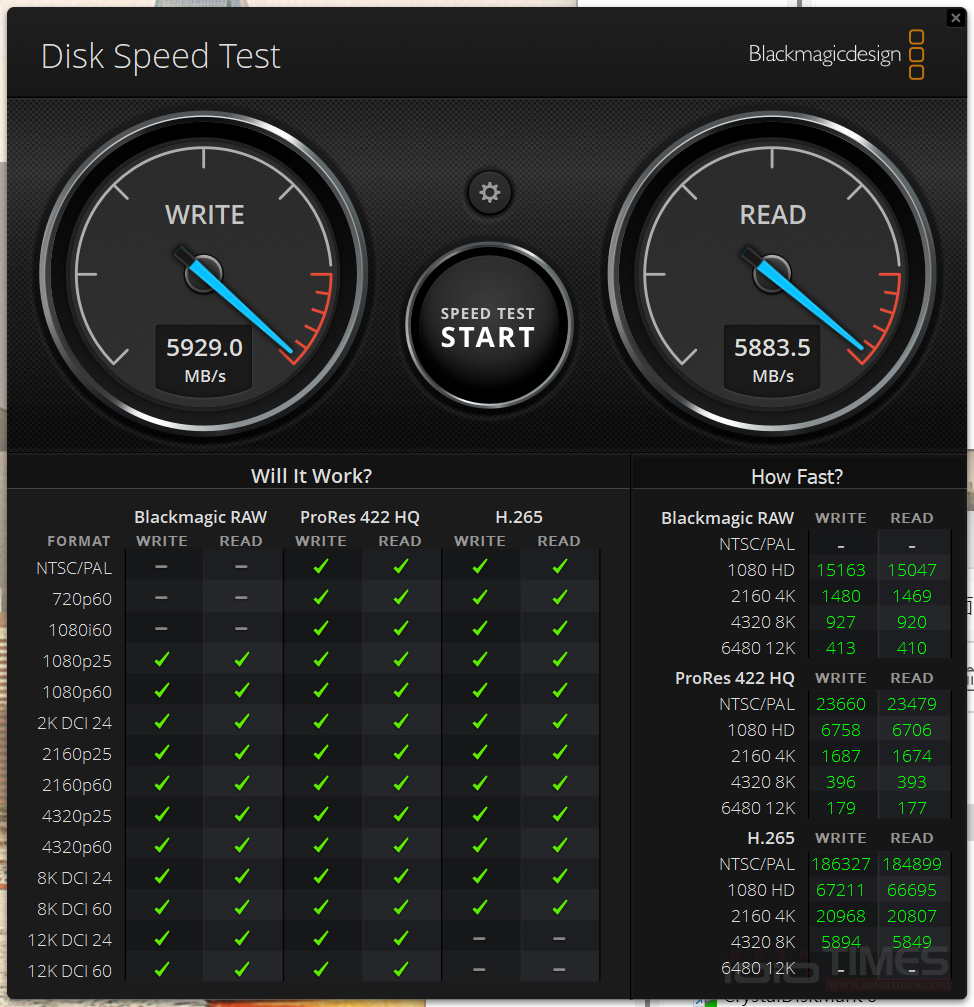Click Blackmagic RAW read checkmark for 12K DCI 24
The width and height of the screenshot is (974, 1007).
pos(241,938)
